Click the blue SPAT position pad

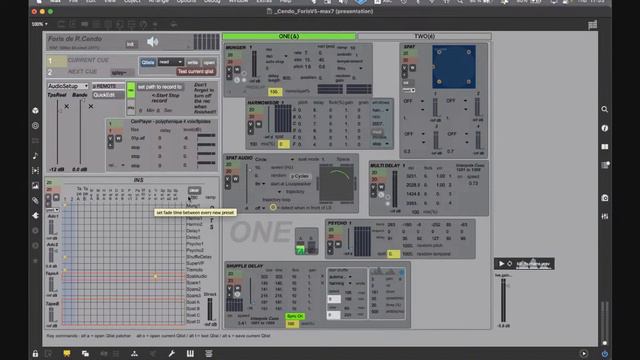[x=453, y=67]
